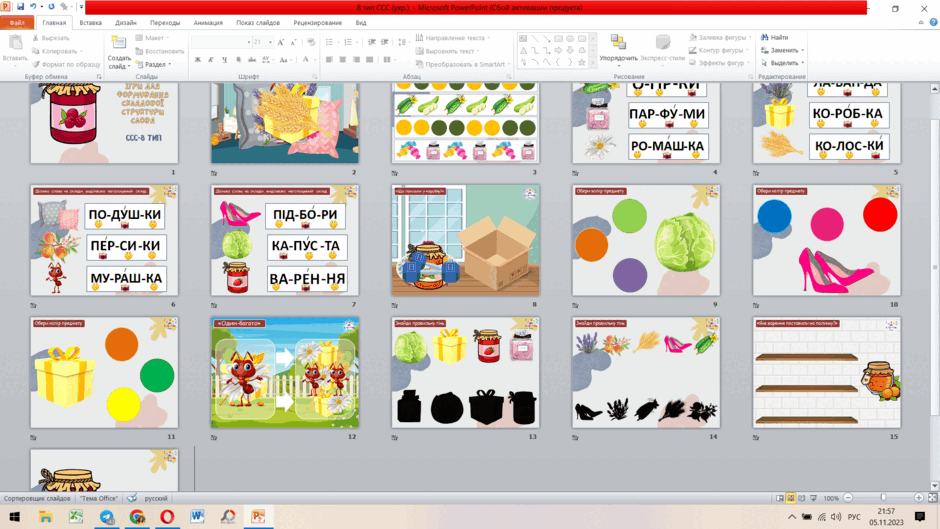This screenshot has height=529, width=940.
Task: Click РУС keyboard layout in system tray
Action: click(x=854, y=516)
